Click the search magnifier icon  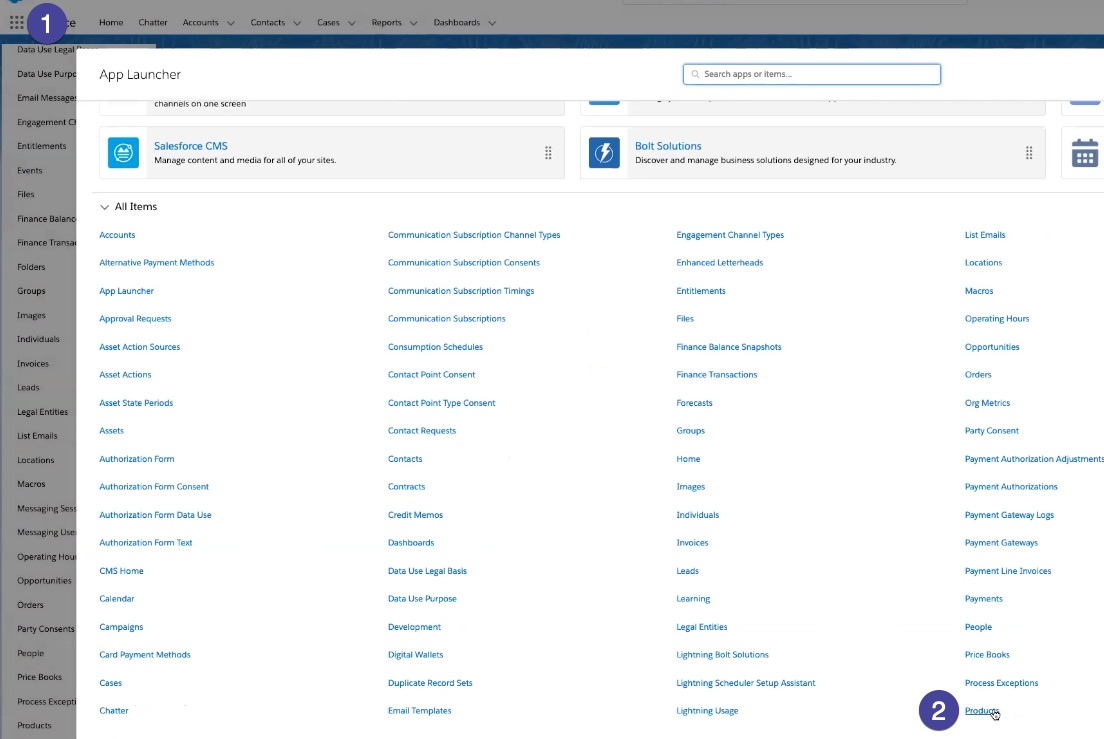[x=696, y=74]
